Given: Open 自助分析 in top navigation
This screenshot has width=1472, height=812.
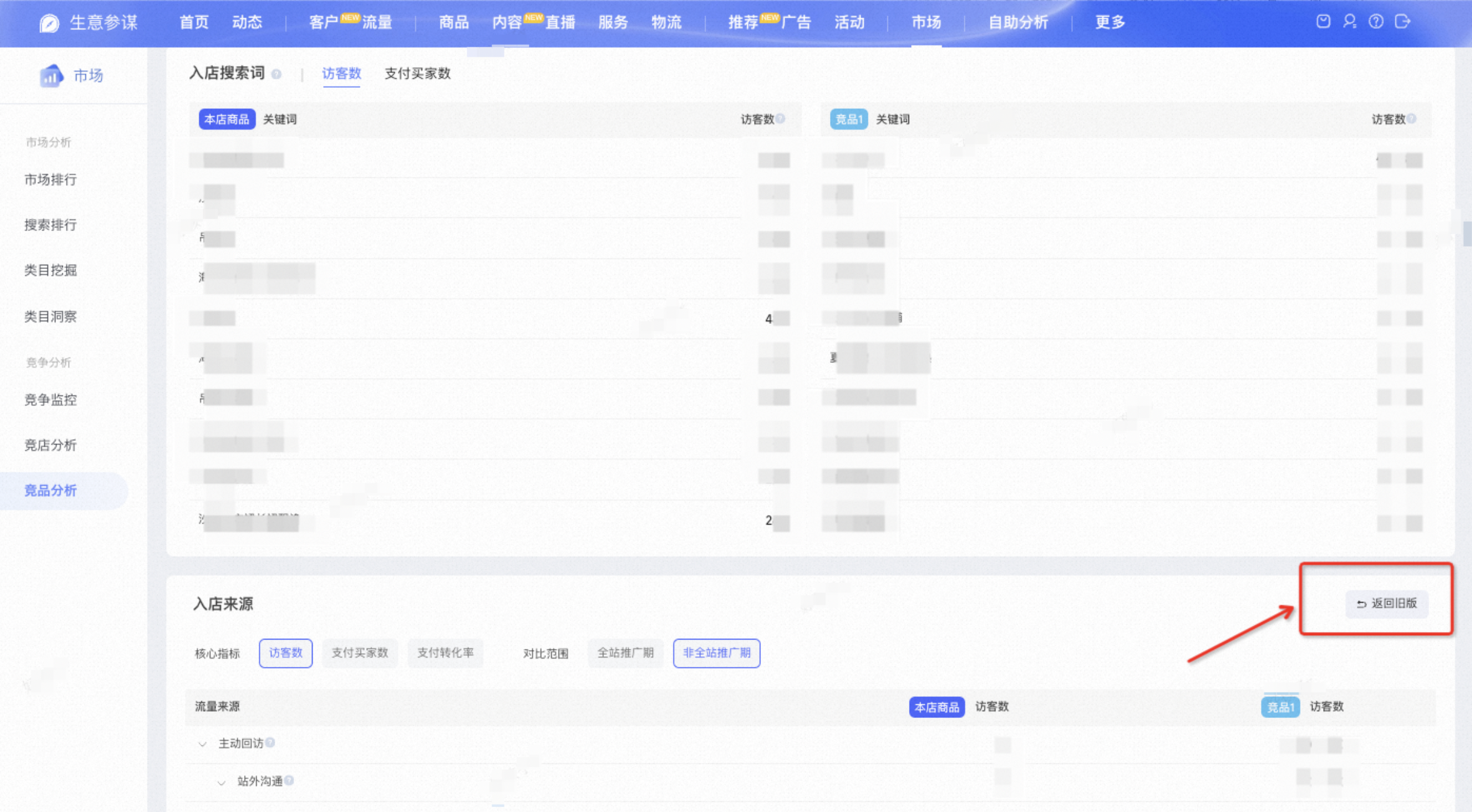Looking at the screenshot, I should [x=1018, y=22].
